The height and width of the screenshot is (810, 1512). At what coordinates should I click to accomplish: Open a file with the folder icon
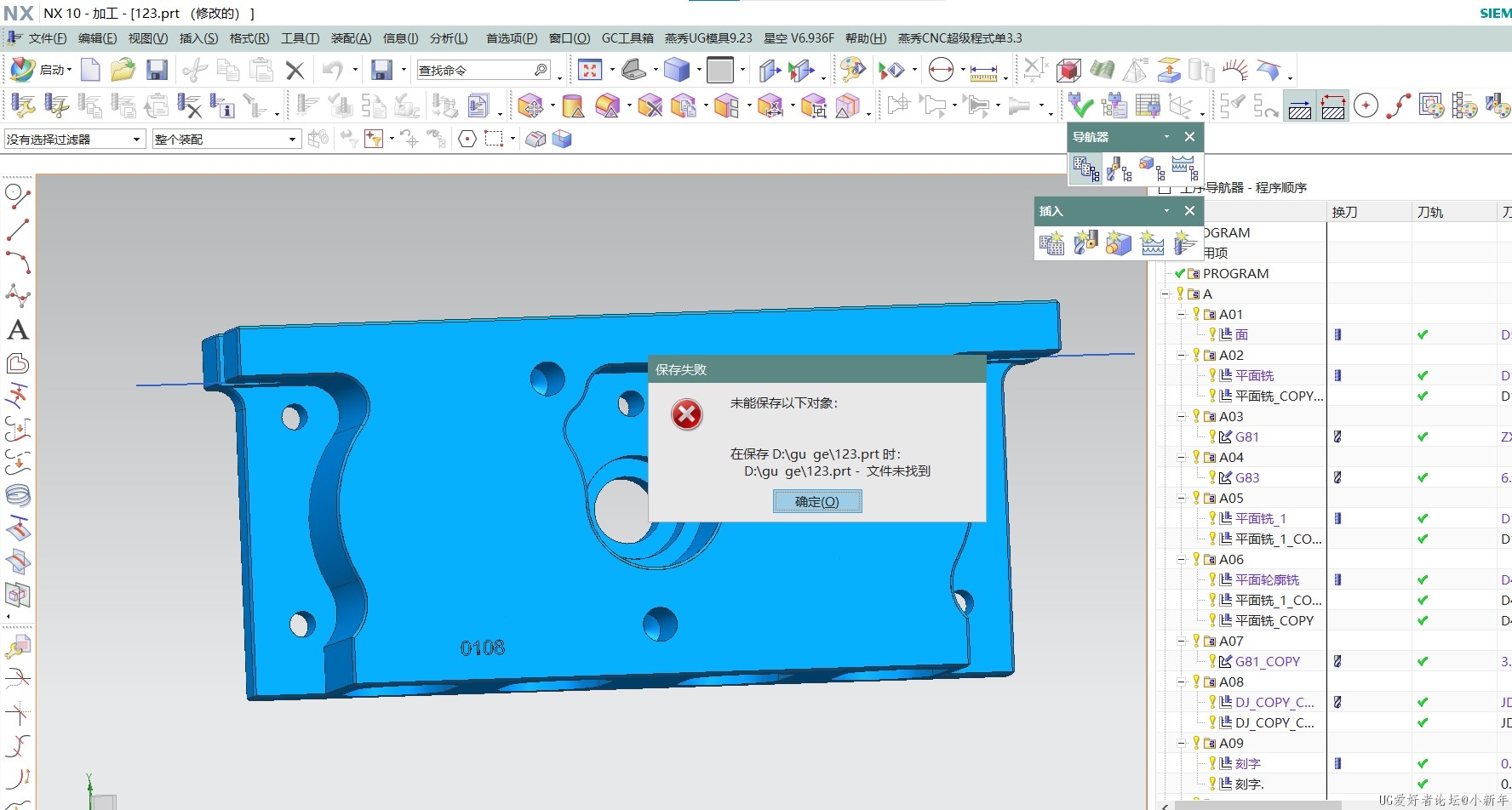point(123,70)
